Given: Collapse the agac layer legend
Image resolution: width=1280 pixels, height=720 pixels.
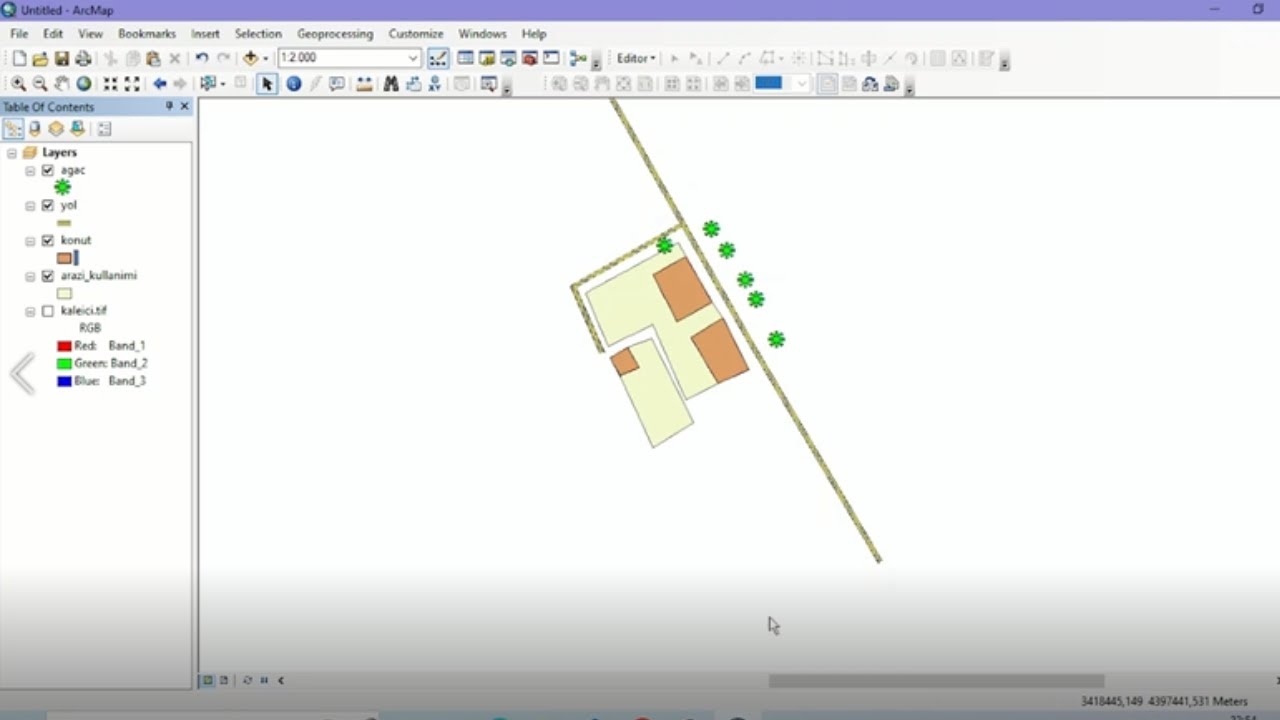Looking at the screenshot, I should click(30, 171).
